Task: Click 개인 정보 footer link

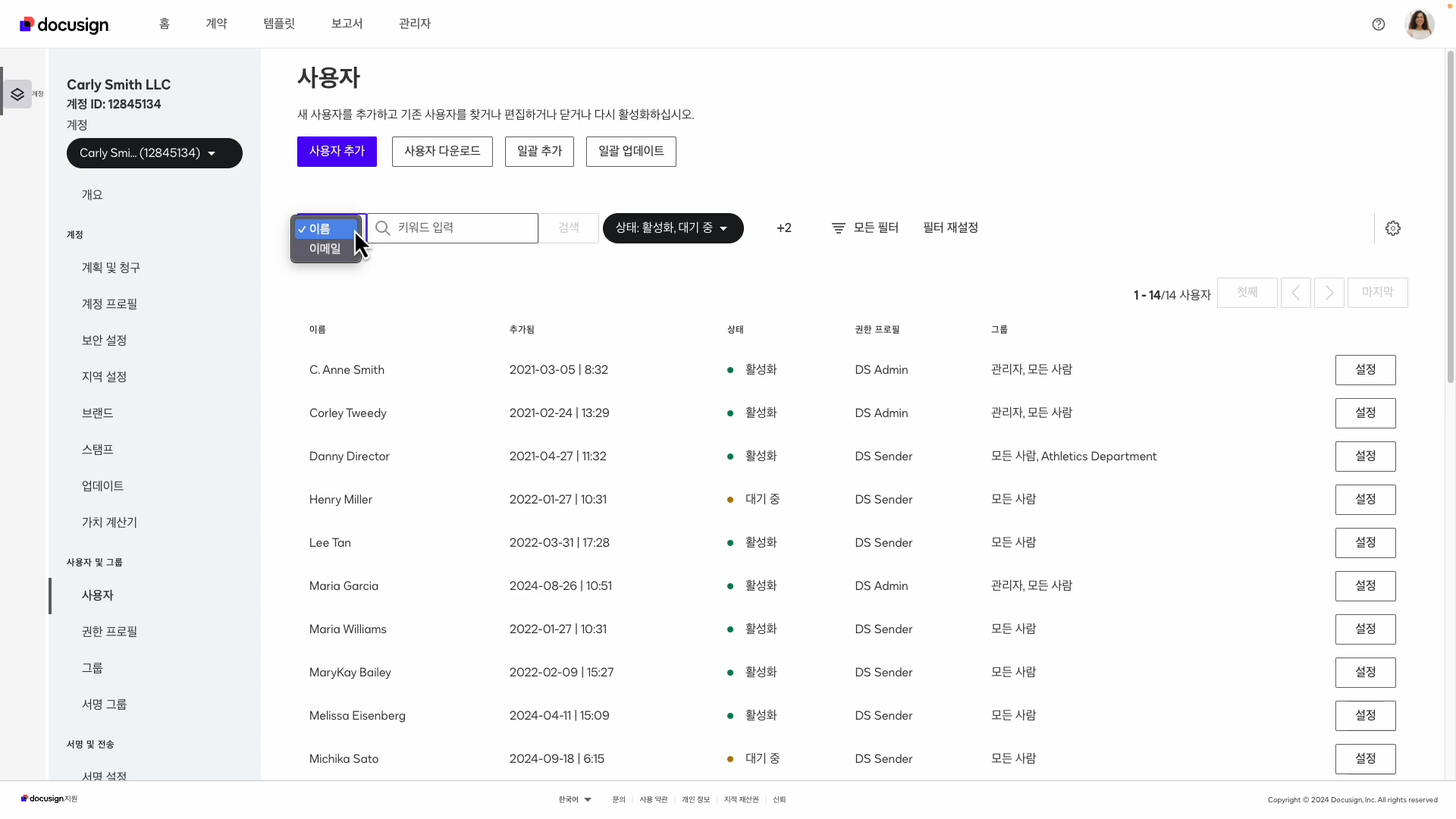Action: click(695, 799)
